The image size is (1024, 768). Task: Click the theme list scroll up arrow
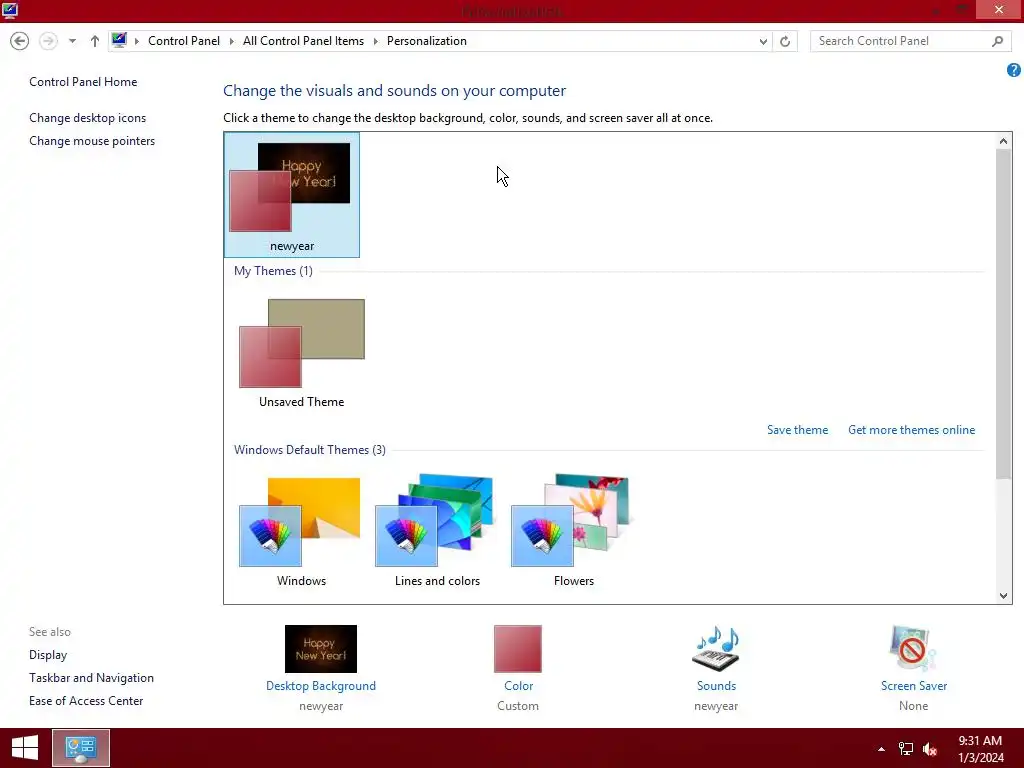coord(1004,140)
